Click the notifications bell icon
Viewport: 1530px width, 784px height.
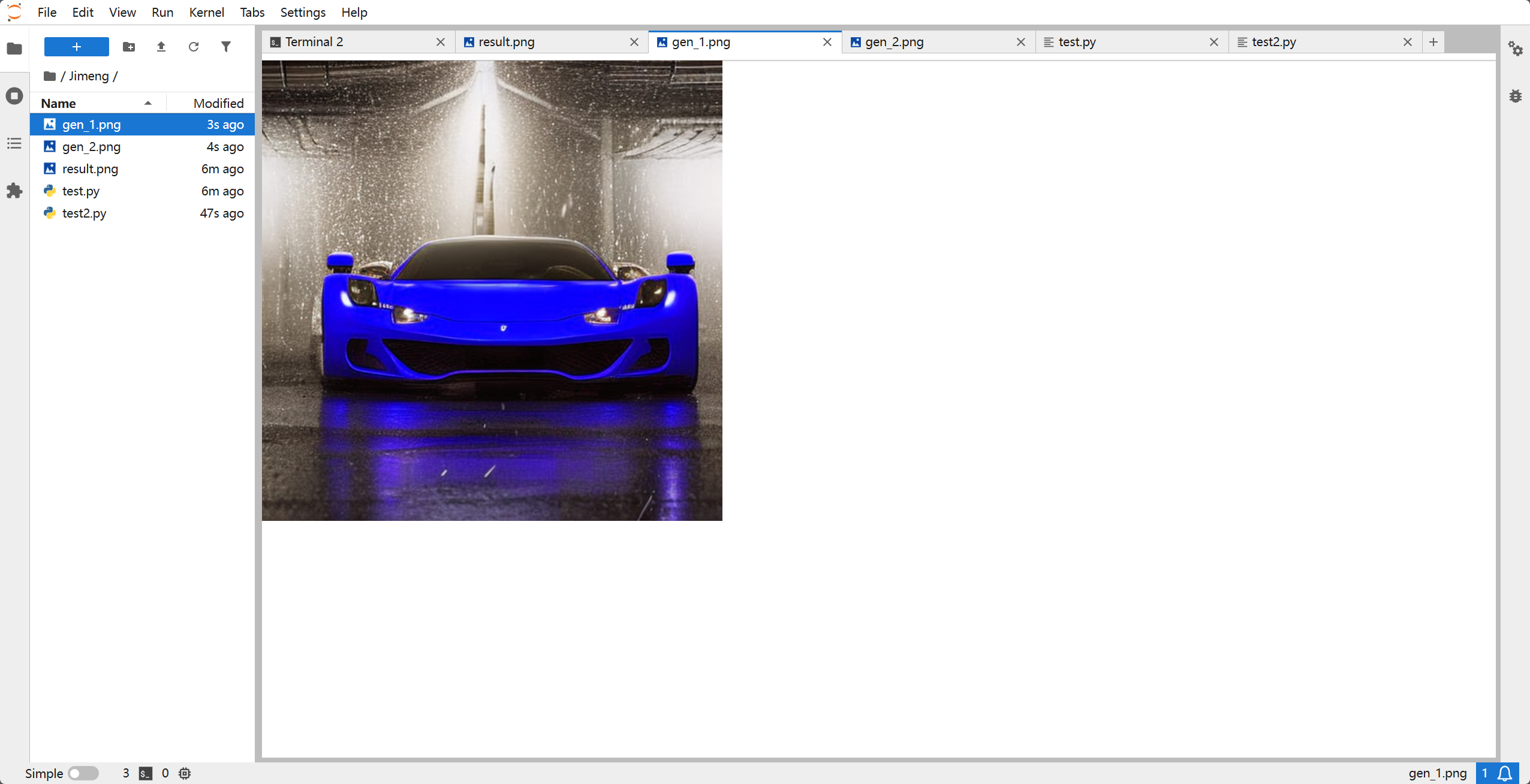1505,773
